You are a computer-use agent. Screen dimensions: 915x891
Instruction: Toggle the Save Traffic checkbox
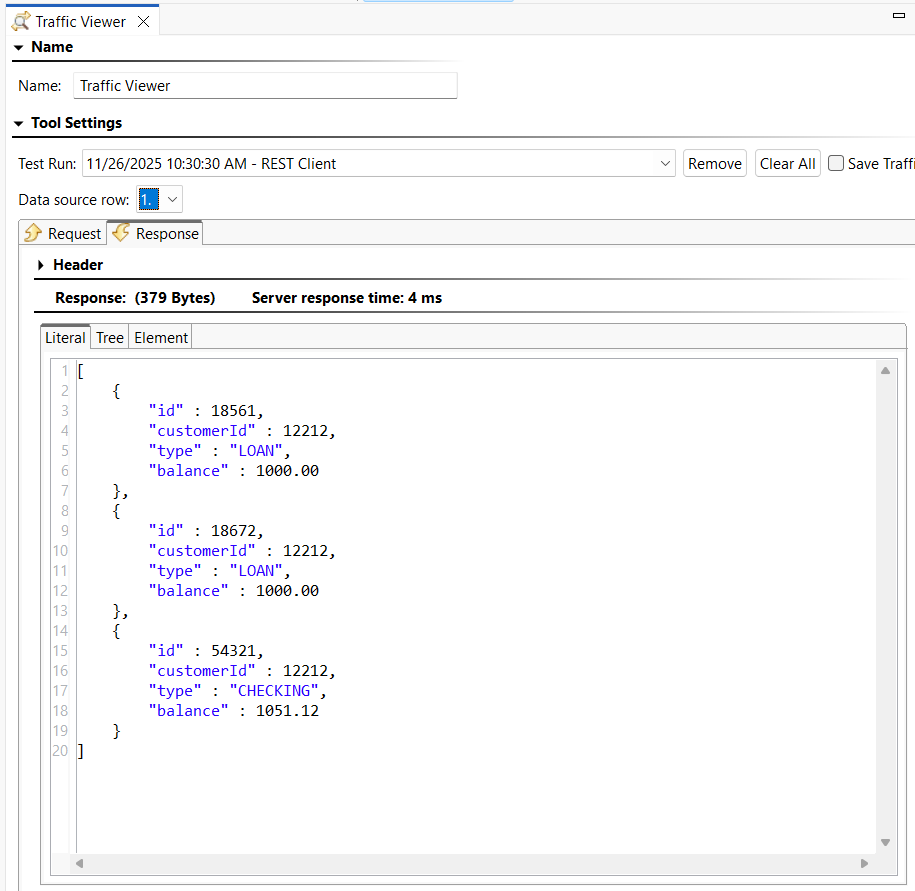836,163
